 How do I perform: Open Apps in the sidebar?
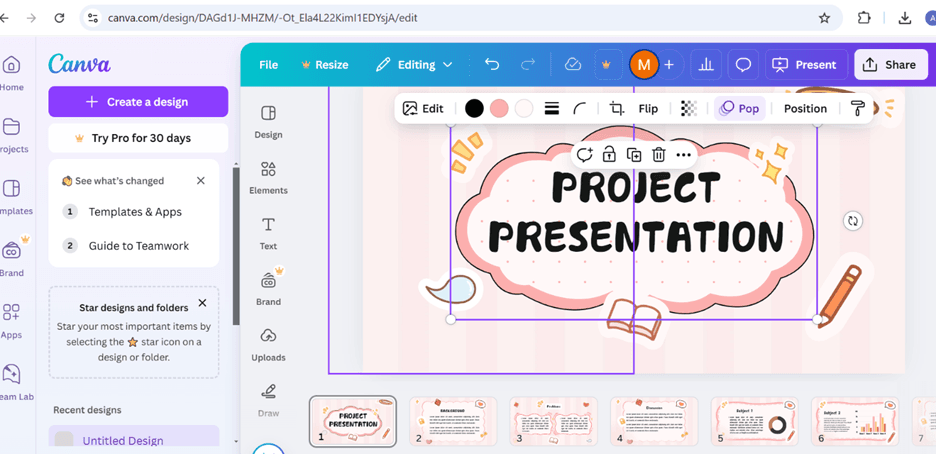(x=11, y=321)
